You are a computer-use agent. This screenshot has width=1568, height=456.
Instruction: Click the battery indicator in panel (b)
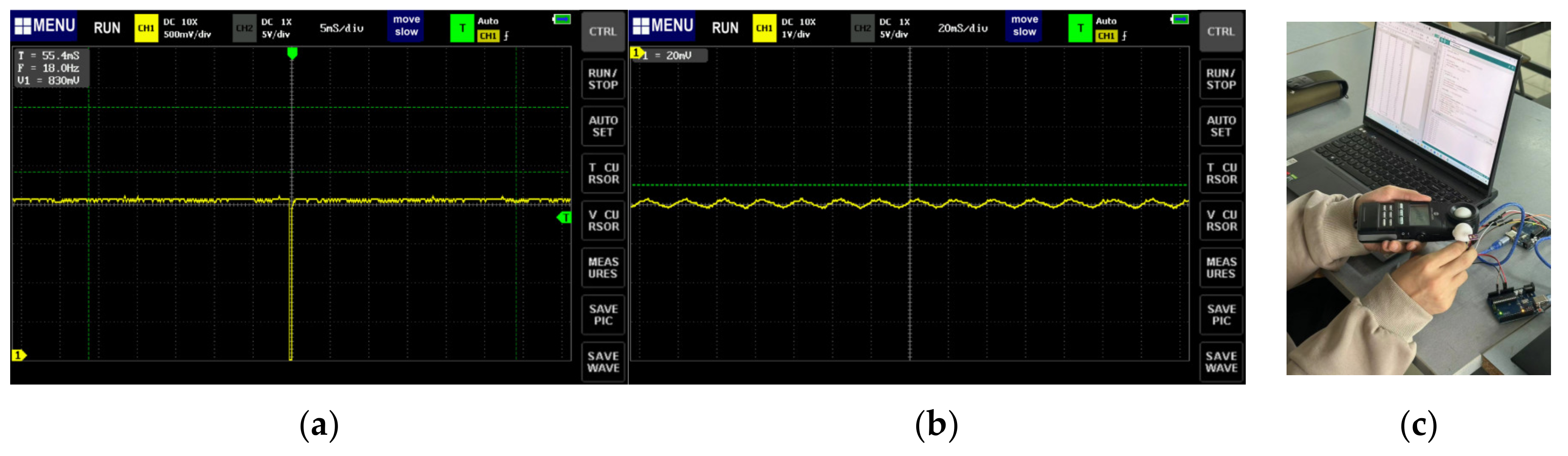pyautogui.click(x=1180, y=20)
